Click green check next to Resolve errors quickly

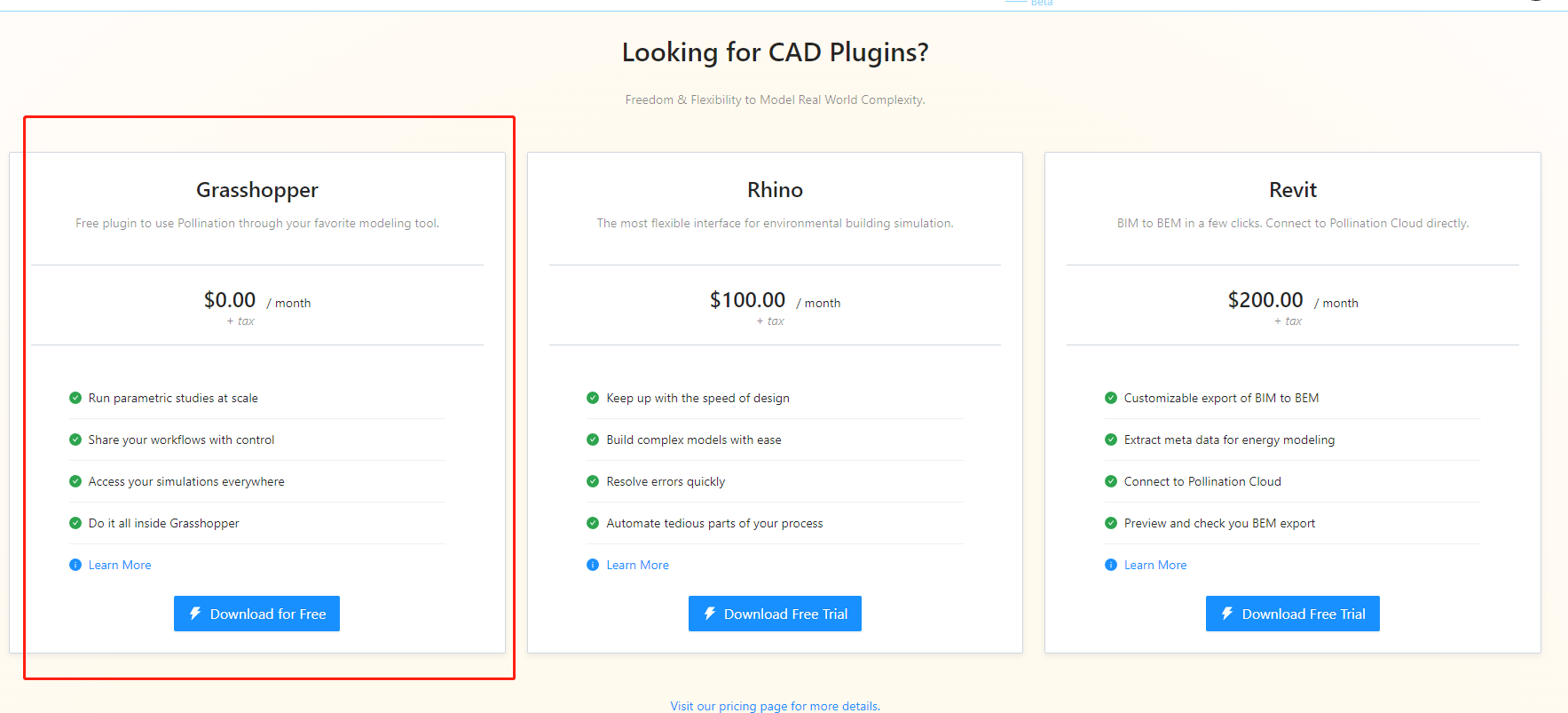(593, 481)
